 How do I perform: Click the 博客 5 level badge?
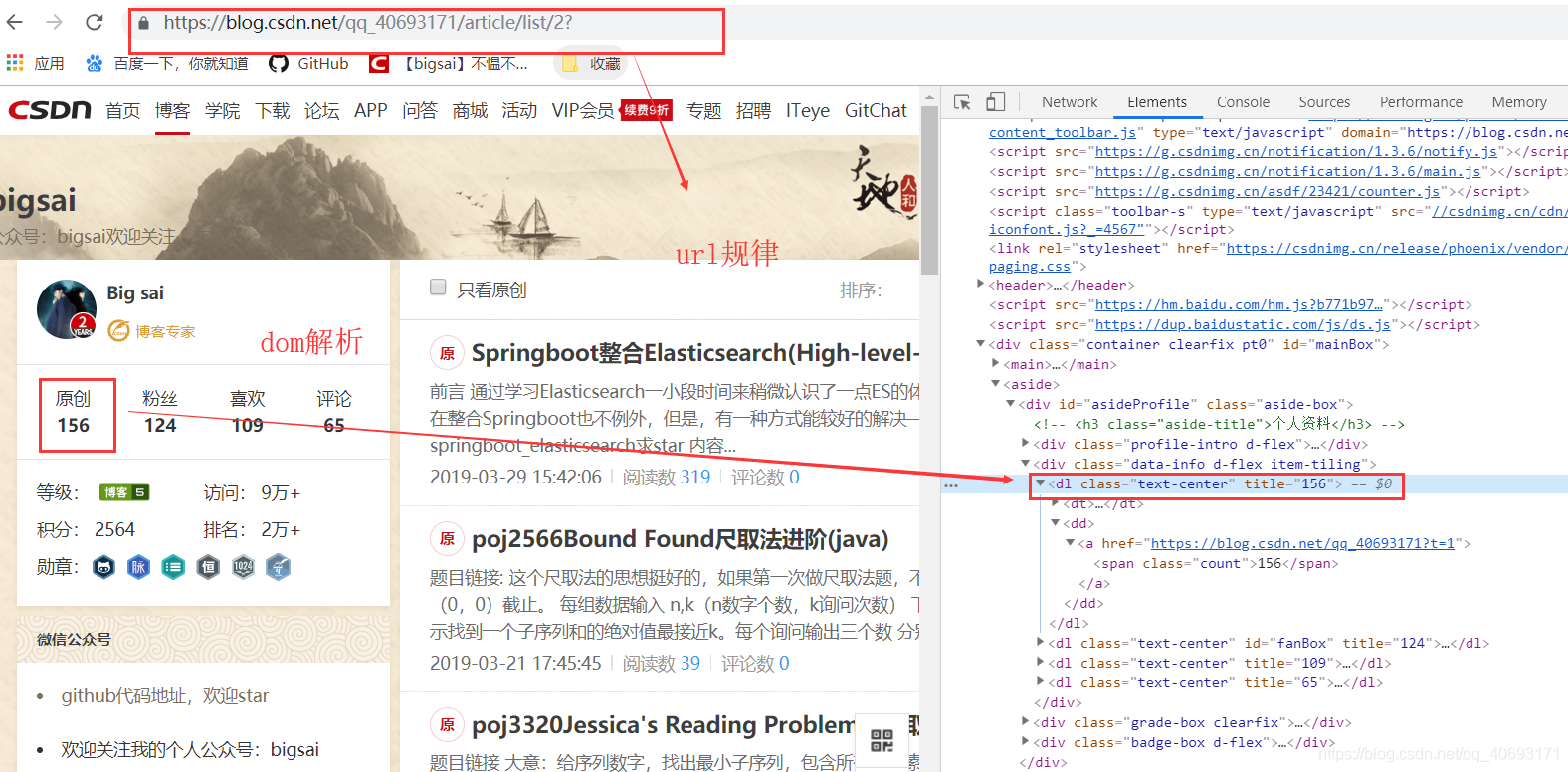124,492
